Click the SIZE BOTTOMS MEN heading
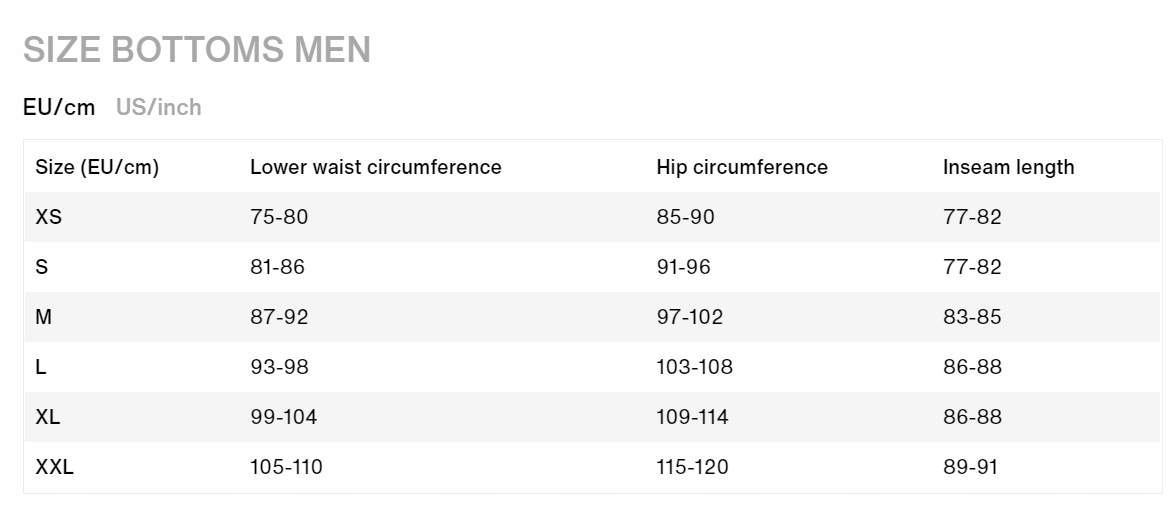The width and height of the screenshot is (1172, 514). pos(197,50)
